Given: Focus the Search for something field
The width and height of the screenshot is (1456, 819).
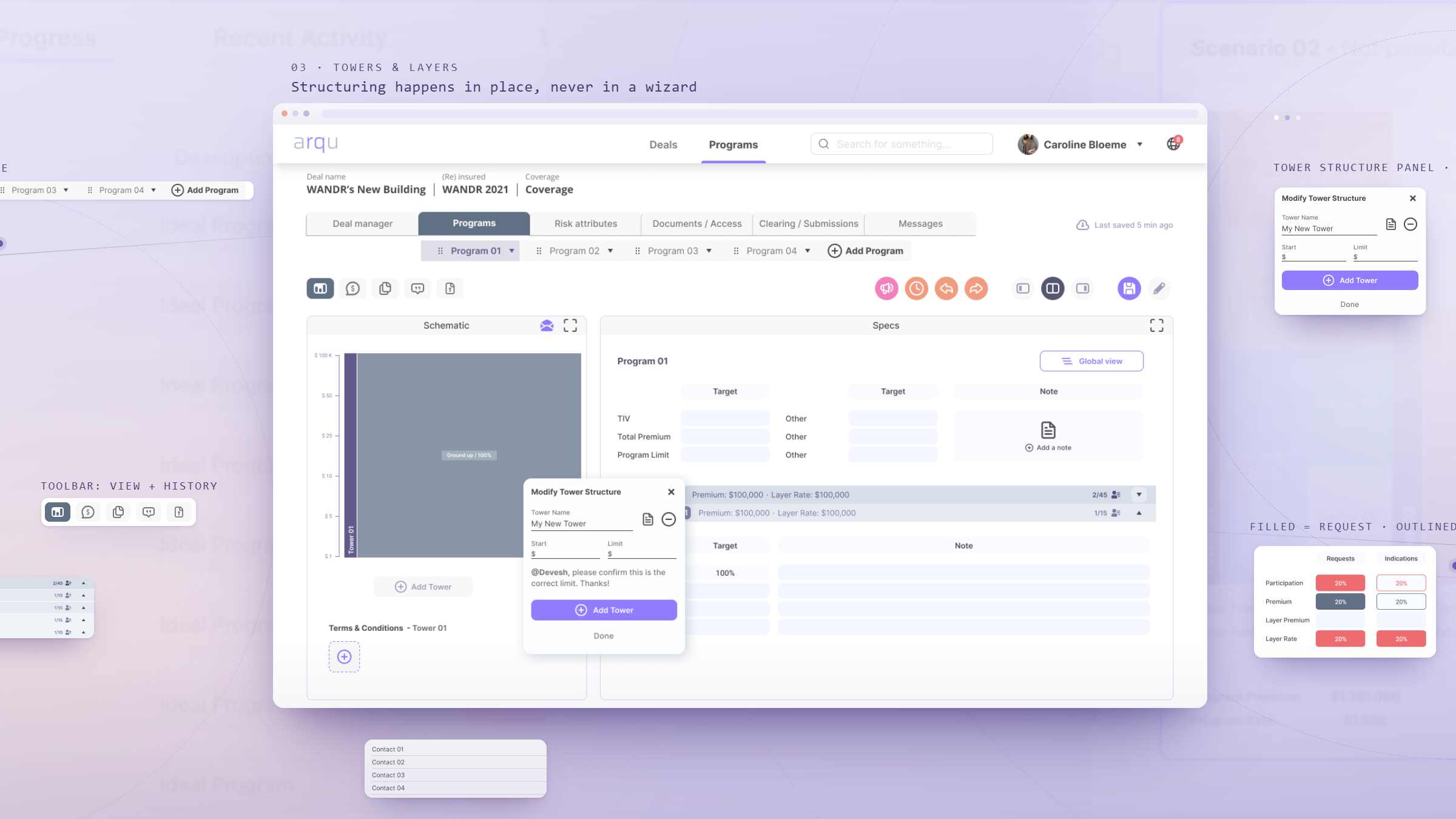Looking at the screenshot, I should tap(902, 144).
